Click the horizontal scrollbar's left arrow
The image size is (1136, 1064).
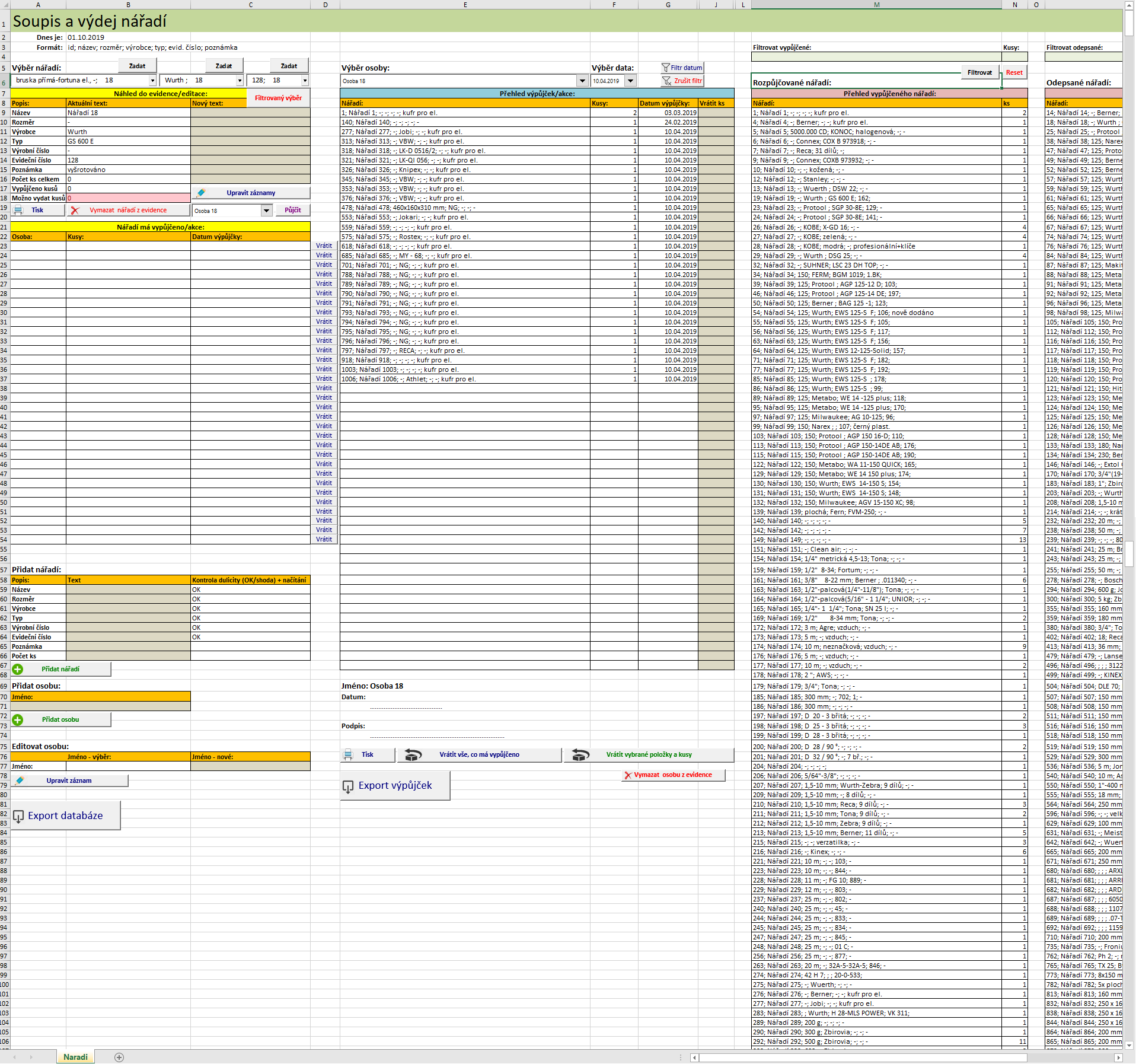(695, 1057)
